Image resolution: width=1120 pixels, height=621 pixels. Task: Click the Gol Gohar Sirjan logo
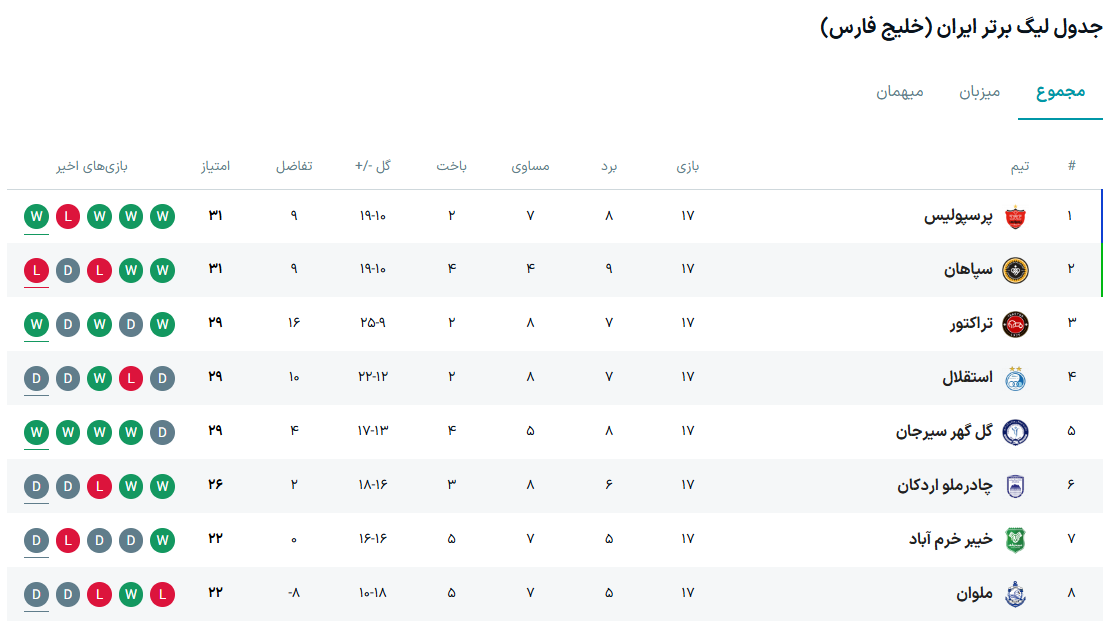pos(1015,432)
